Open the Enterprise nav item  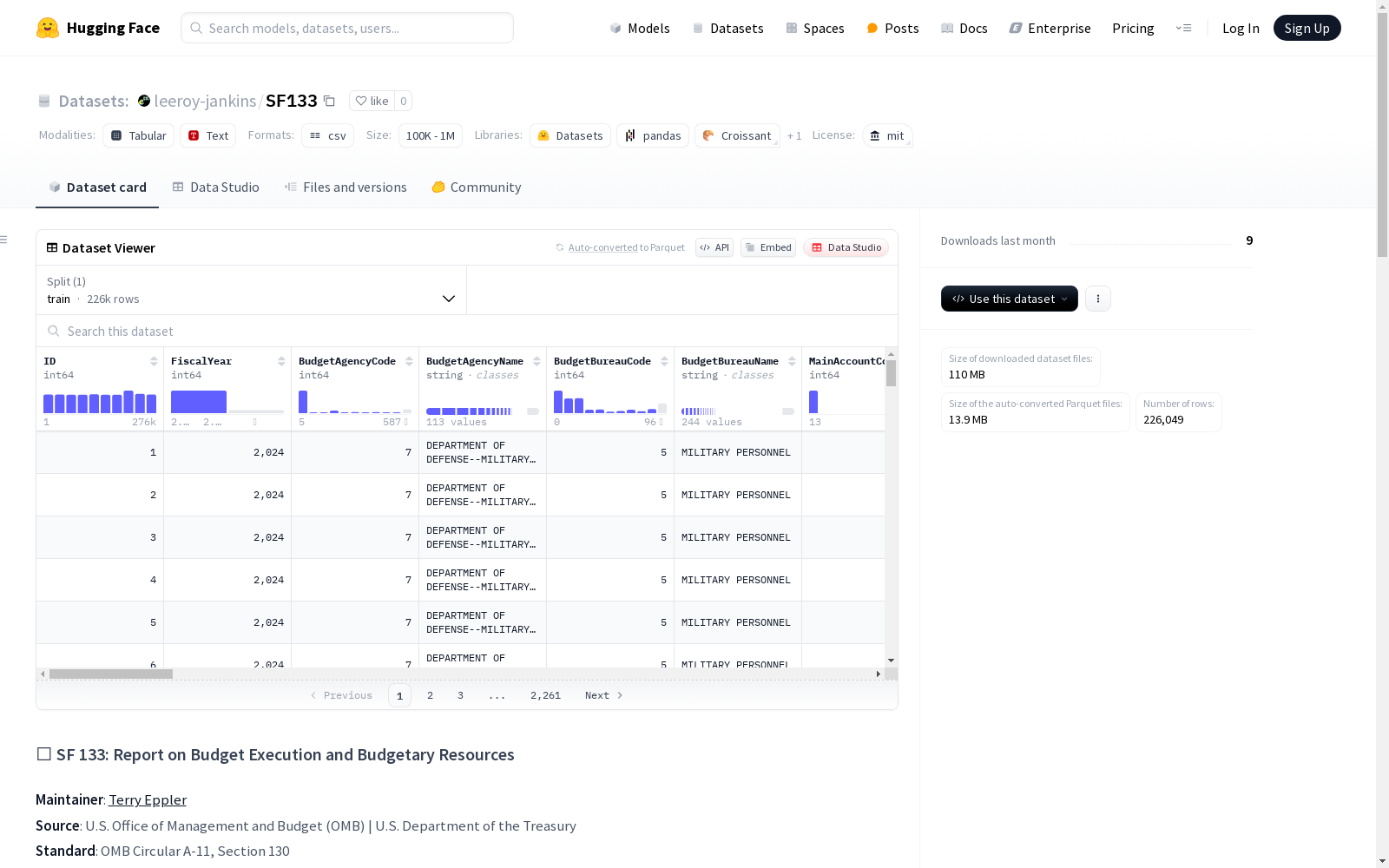point(1050,28)
